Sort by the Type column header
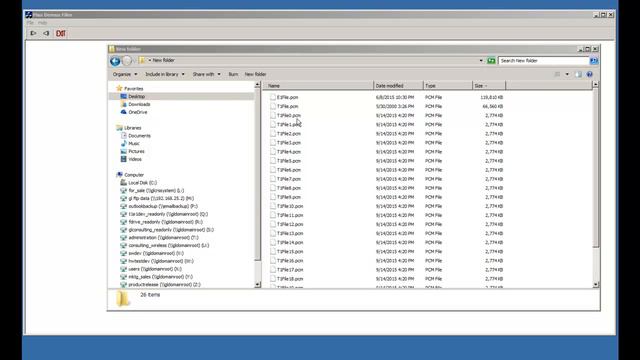Viewport: 640px width, 360px height. click(448, 86)
